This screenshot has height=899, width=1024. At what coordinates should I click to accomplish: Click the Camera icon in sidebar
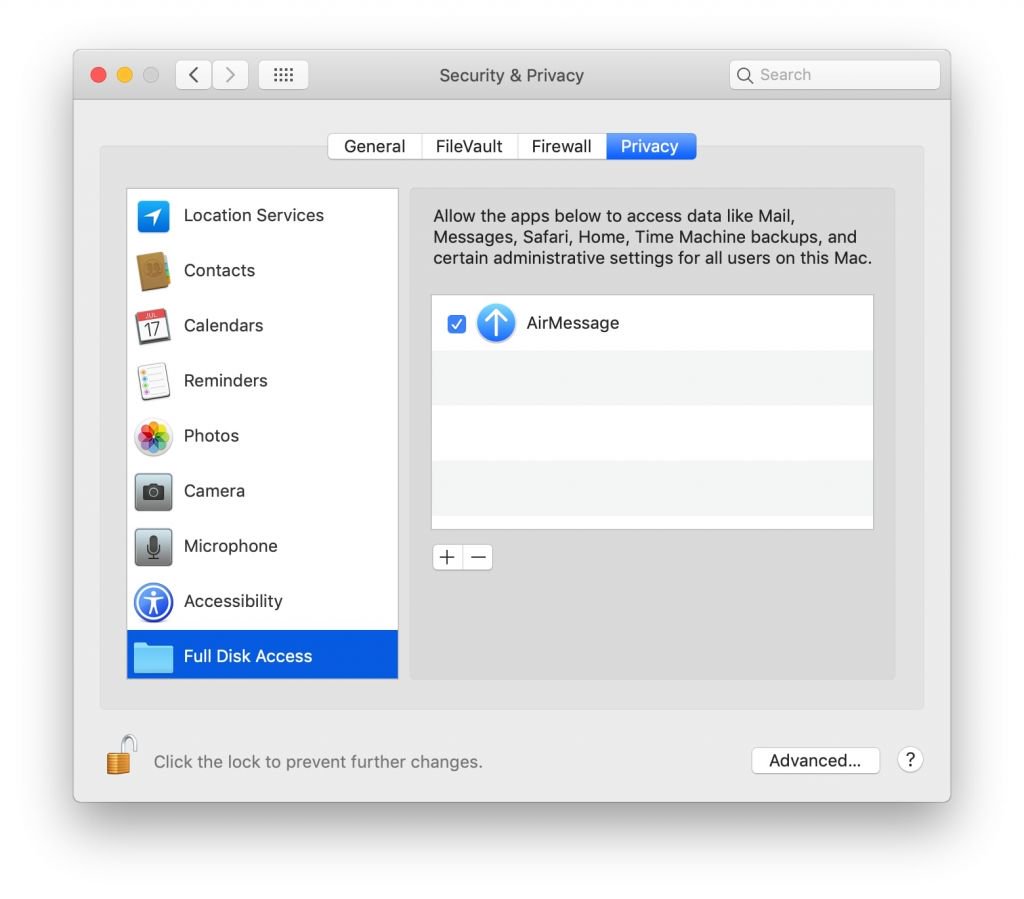[153, 492]
